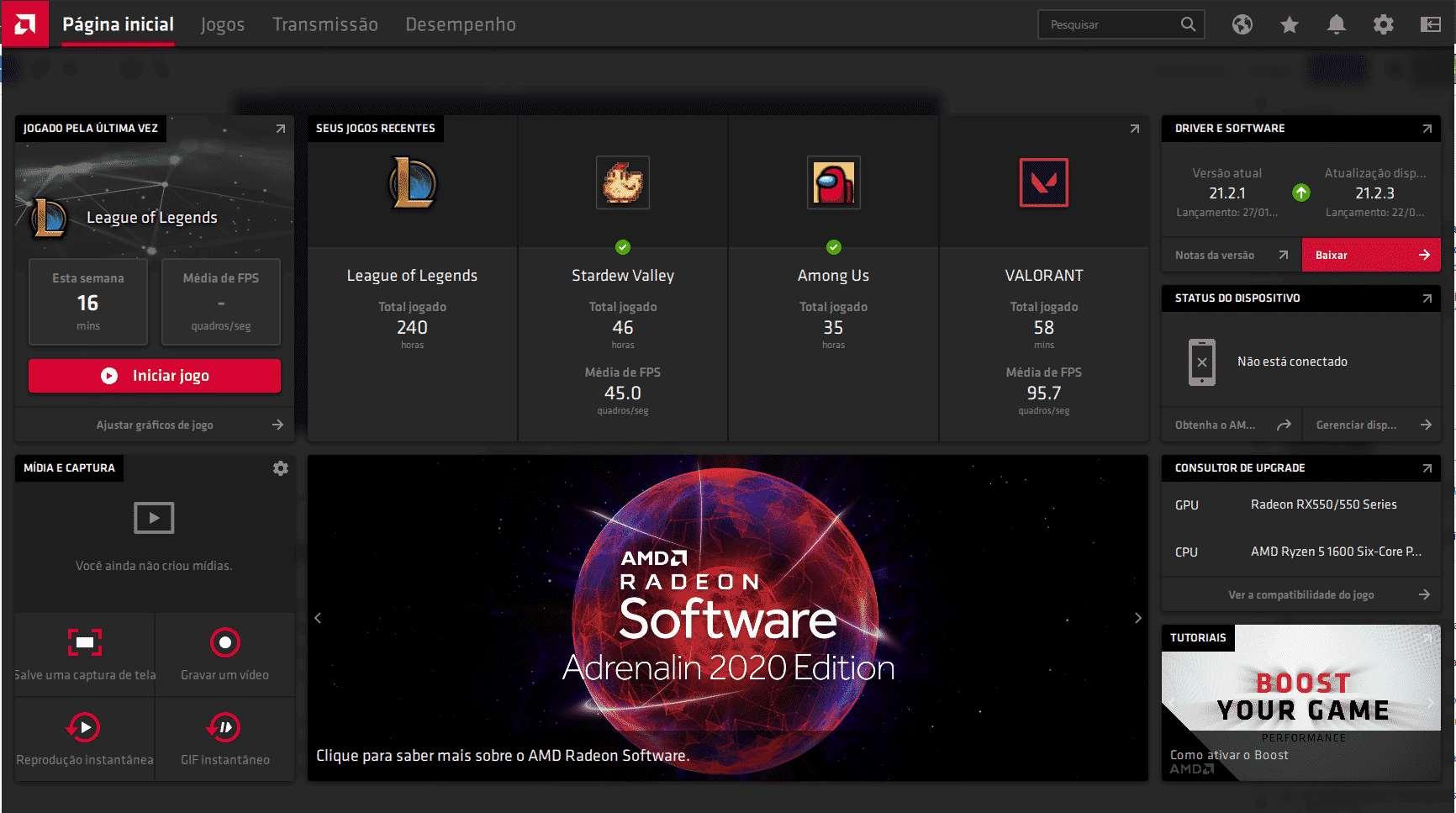Open the Jogos tab

pyautogui.click(x=223, y=24)
